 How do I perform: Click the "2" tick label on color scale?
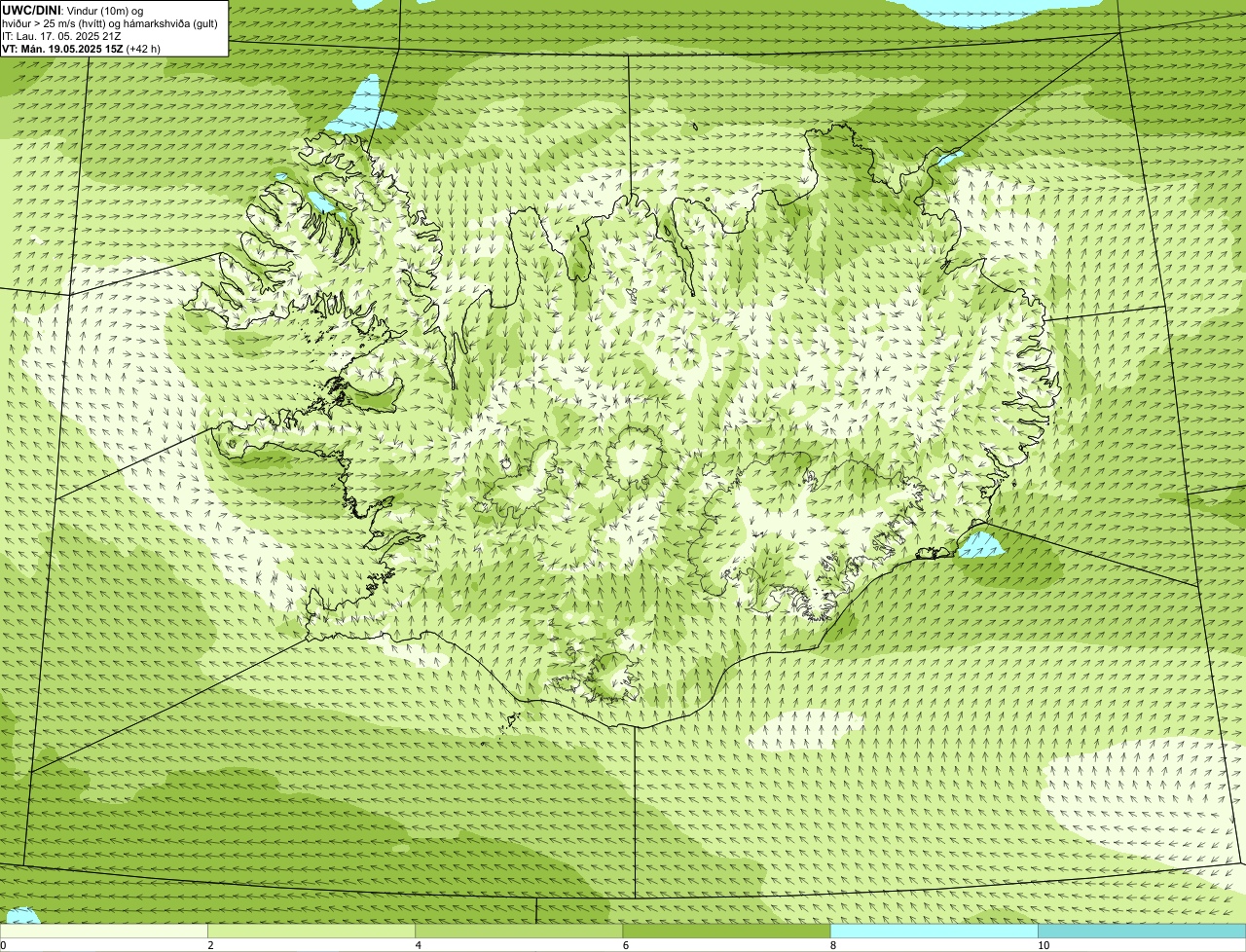(210, 945)
